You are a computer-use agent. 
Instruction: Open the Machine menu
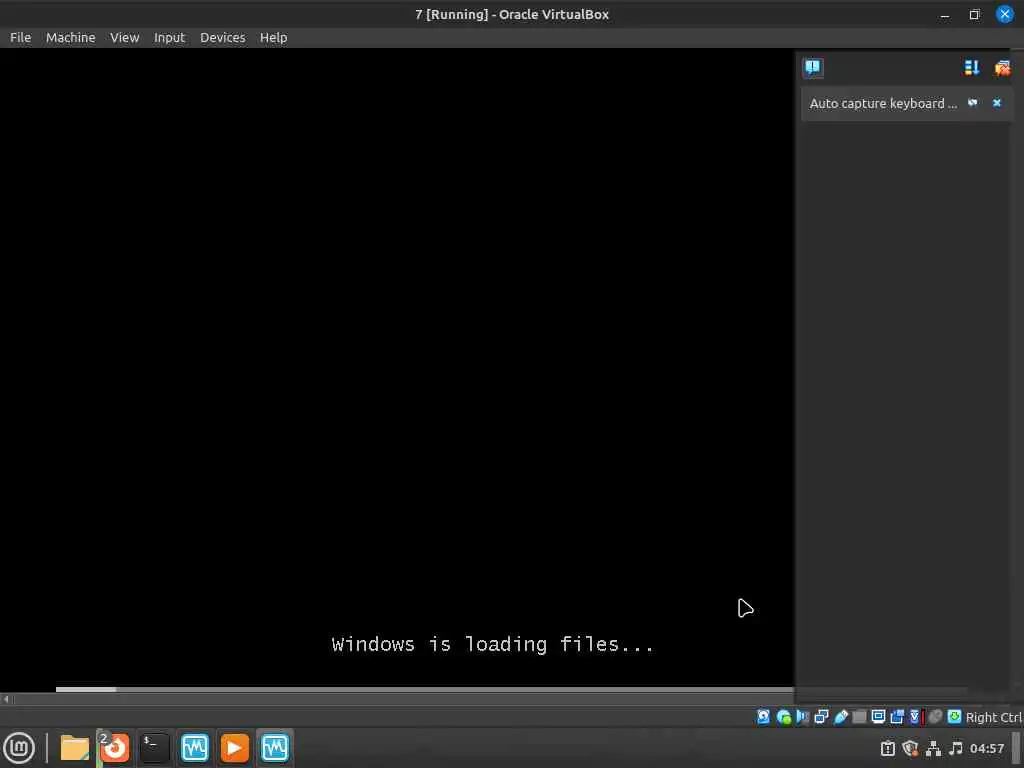71,38
